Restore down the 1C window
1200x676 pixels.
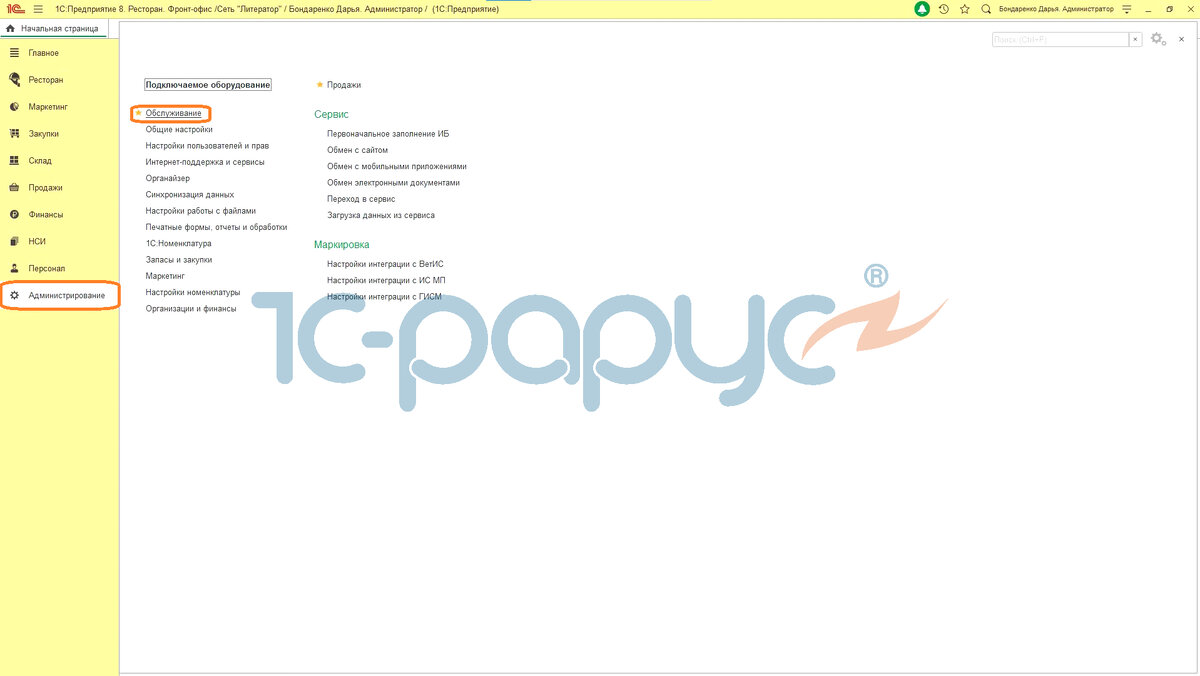coord(1170,9)
